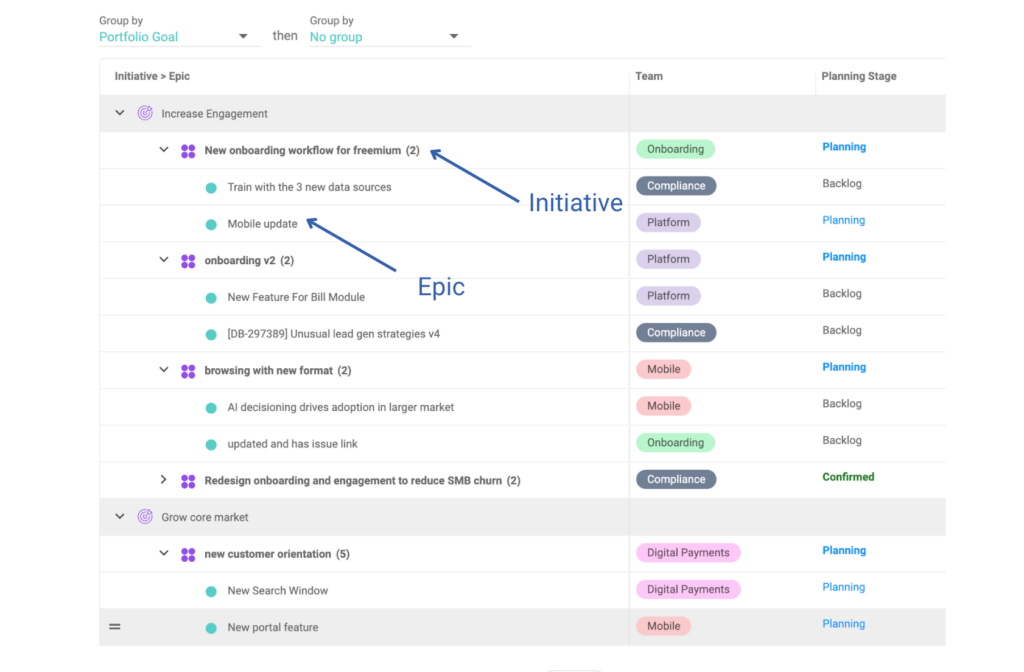Click Mobile team tag on browsing with new format row

664,369
